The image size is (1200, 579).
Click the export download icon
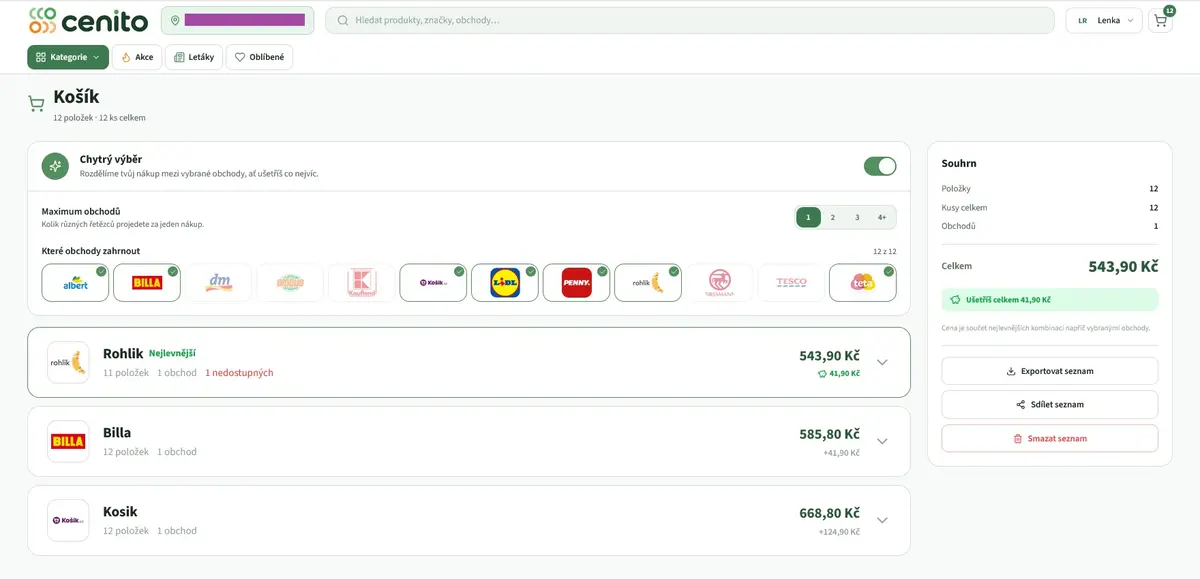[x=1011, y=371]
